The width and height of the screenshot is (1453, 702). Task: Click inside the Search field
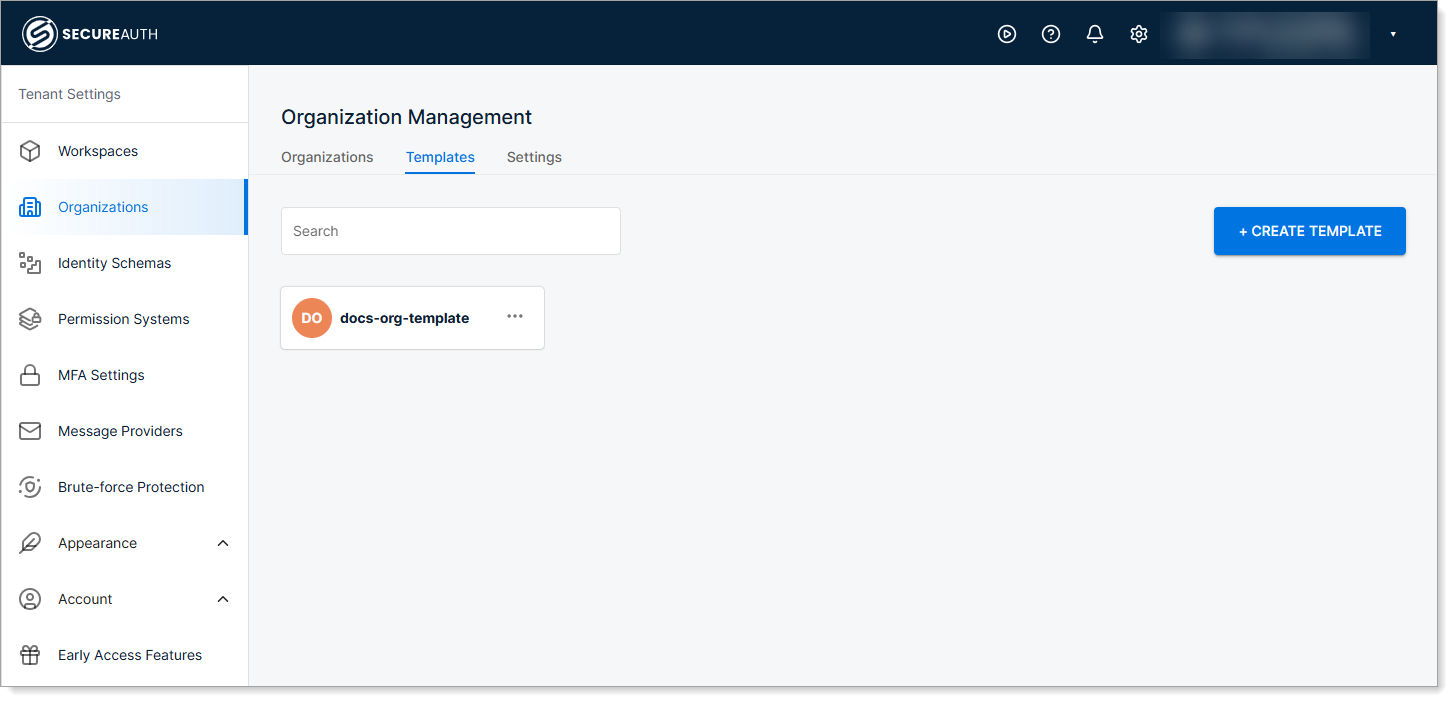click(x=450, y=231)
